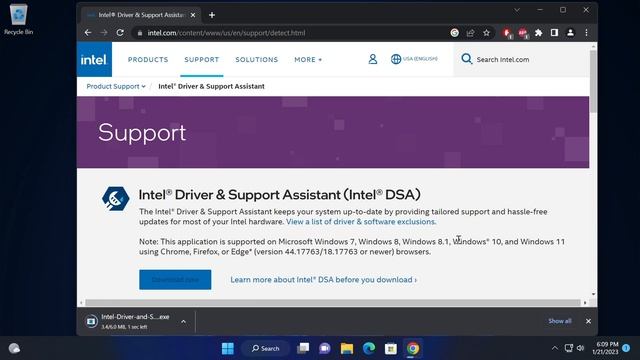Close the Intel Driver & Support tab
Image resolution: width=640 pixels, height=360 pixels.
(x=193, y=15)
